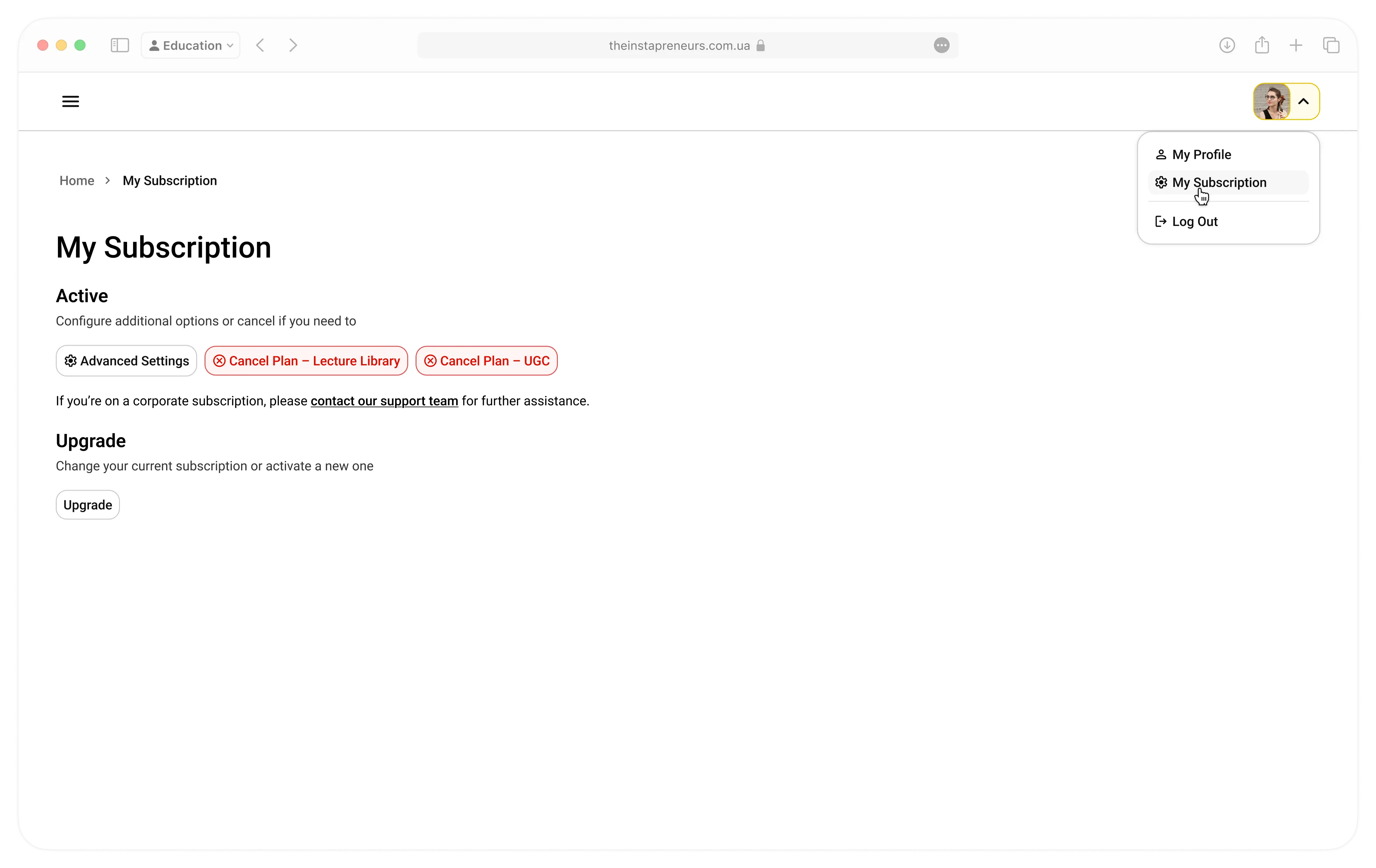Click the forward navigation arrow
The height and width of the screenshot is (868, 1376).
pos(293,45)
